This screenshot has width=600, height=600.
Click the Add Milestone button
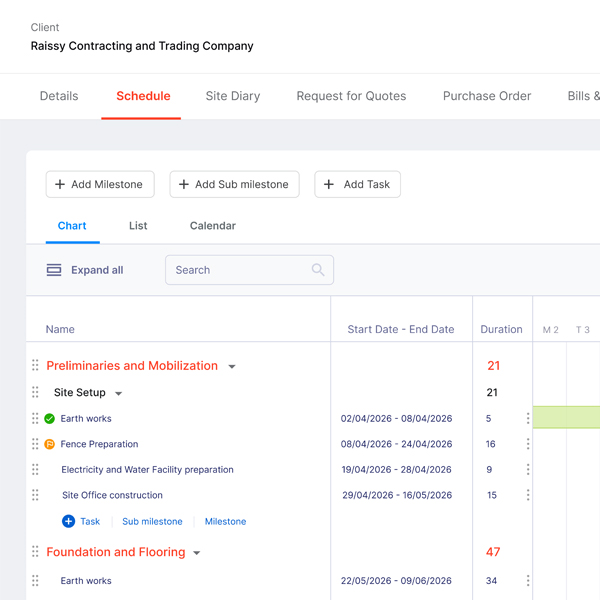tap(99, 184)
